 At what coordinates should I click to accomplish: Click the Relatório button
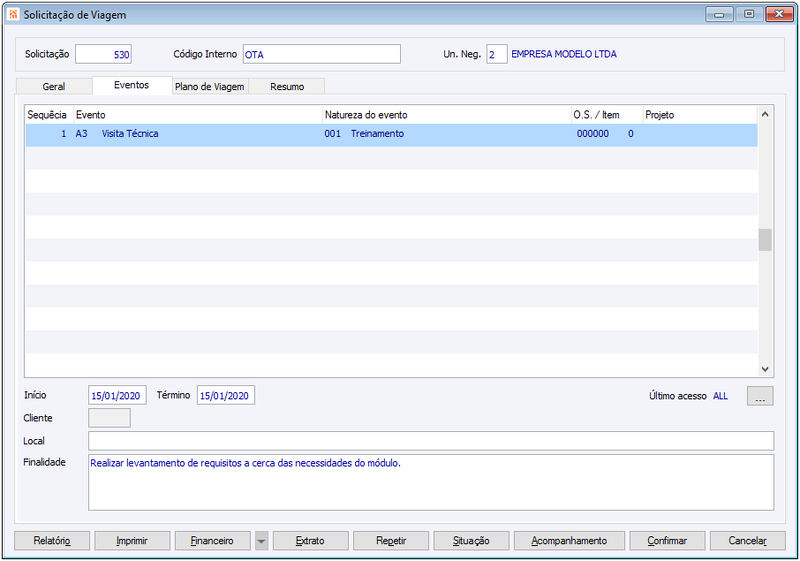[52, 541]
